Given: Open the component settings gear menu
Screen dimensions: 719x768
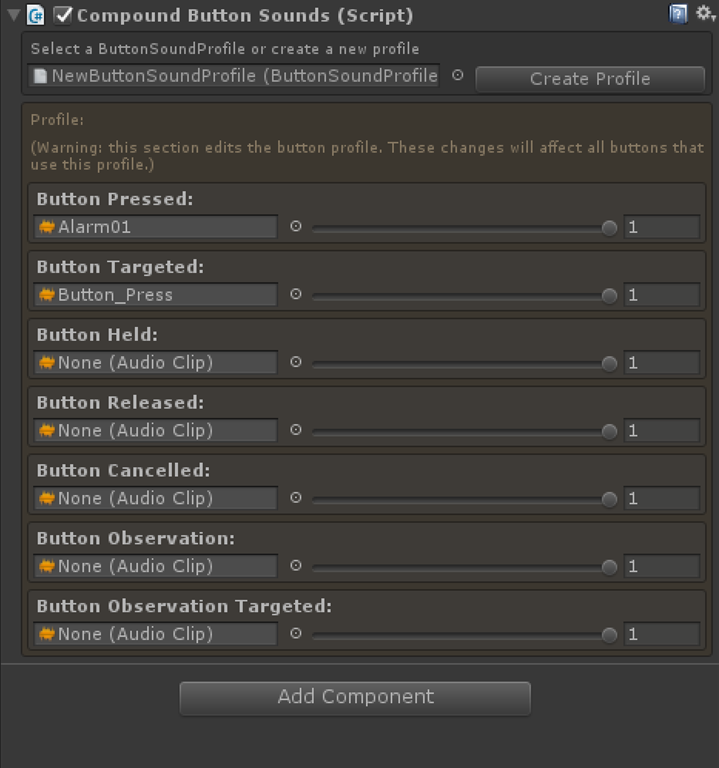Looking at the screenshot, I should click(x=705, y=13).
